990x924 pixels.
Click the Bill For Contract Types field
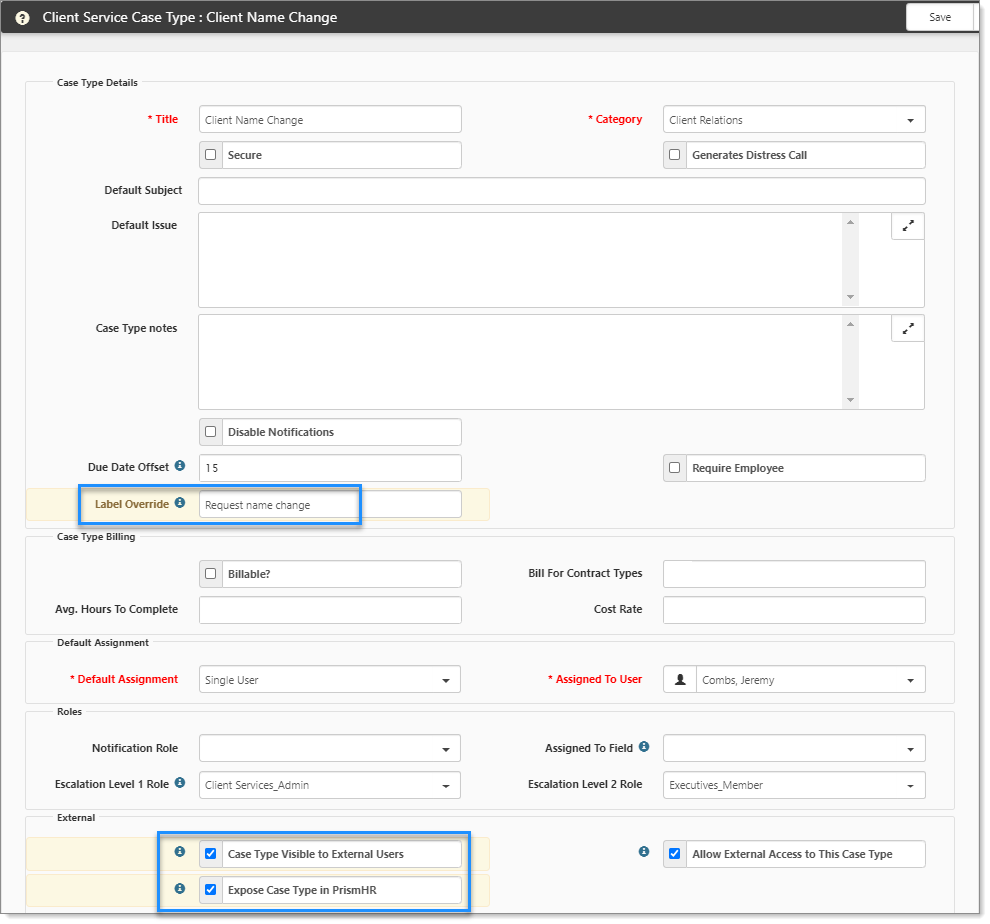[794, 574]
